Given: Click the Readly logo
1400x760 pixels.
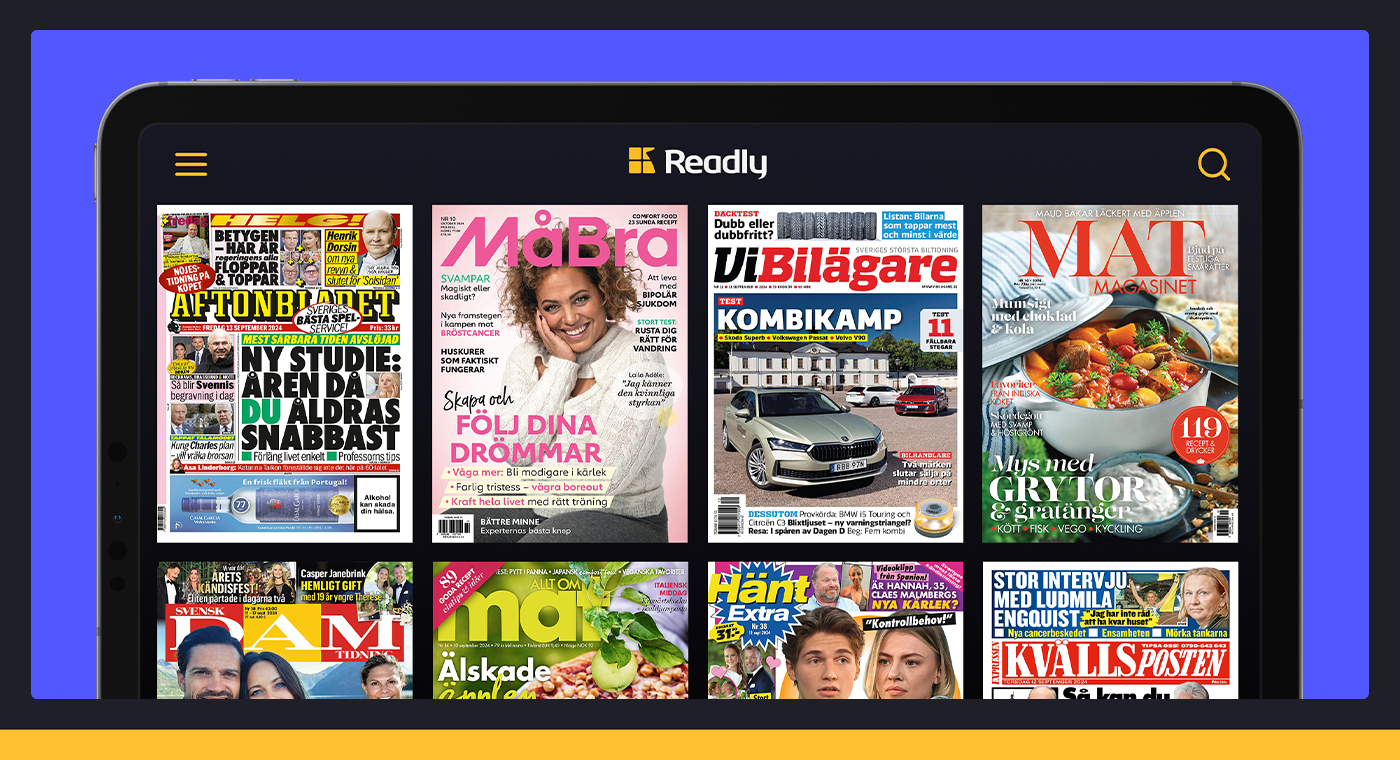Looking at the screenshot, I should coord(698,163).
